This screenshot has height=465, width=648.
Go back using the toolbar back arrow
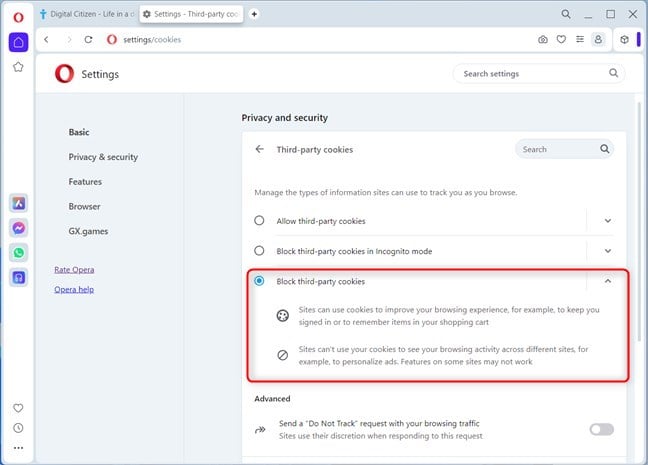pyautogui.click(x=46, y=40)
